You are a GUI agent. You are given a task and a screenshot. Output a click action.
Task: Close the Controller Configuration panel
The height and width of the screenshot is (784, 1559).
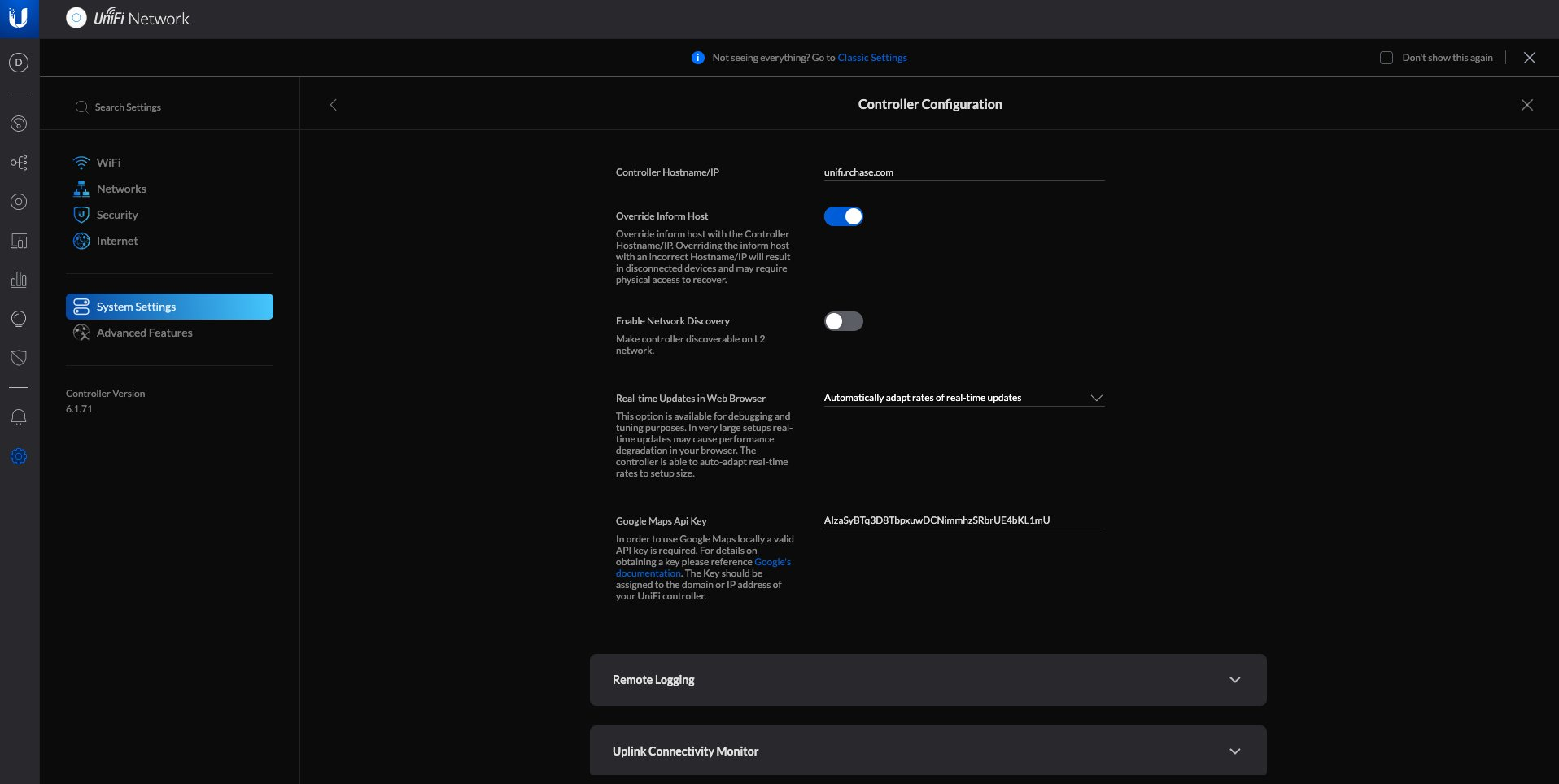pyautogui.click(x=1527, y=105)
